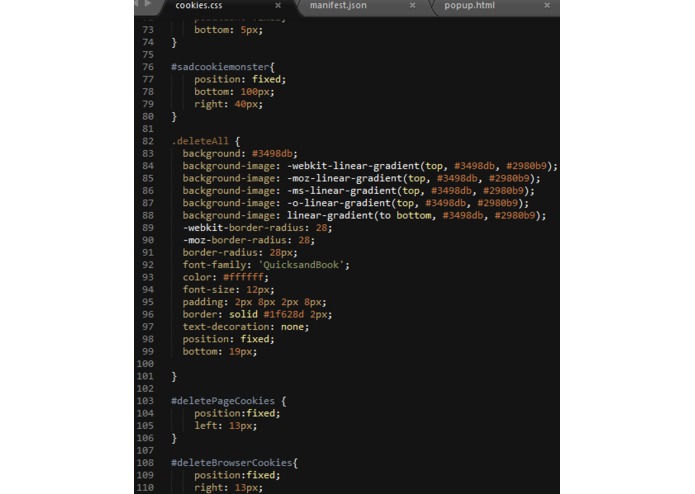Click the tab scroll right arrow
695x494 pixels.
[148, 4]
